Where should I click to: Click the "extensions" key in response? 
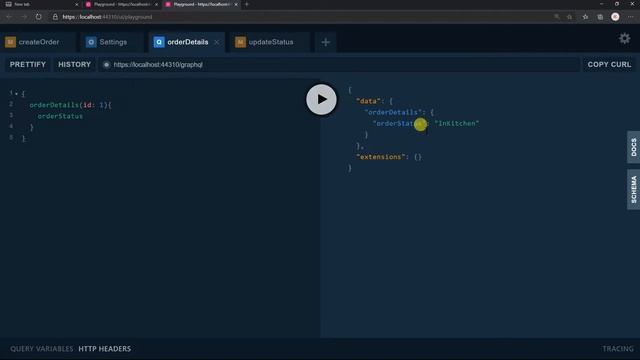381,157
